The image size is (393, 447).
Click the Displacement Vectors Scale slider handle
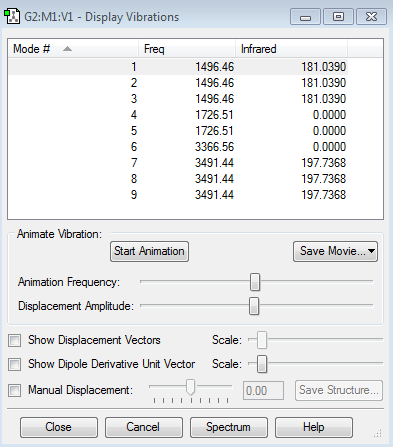point(262,340)
